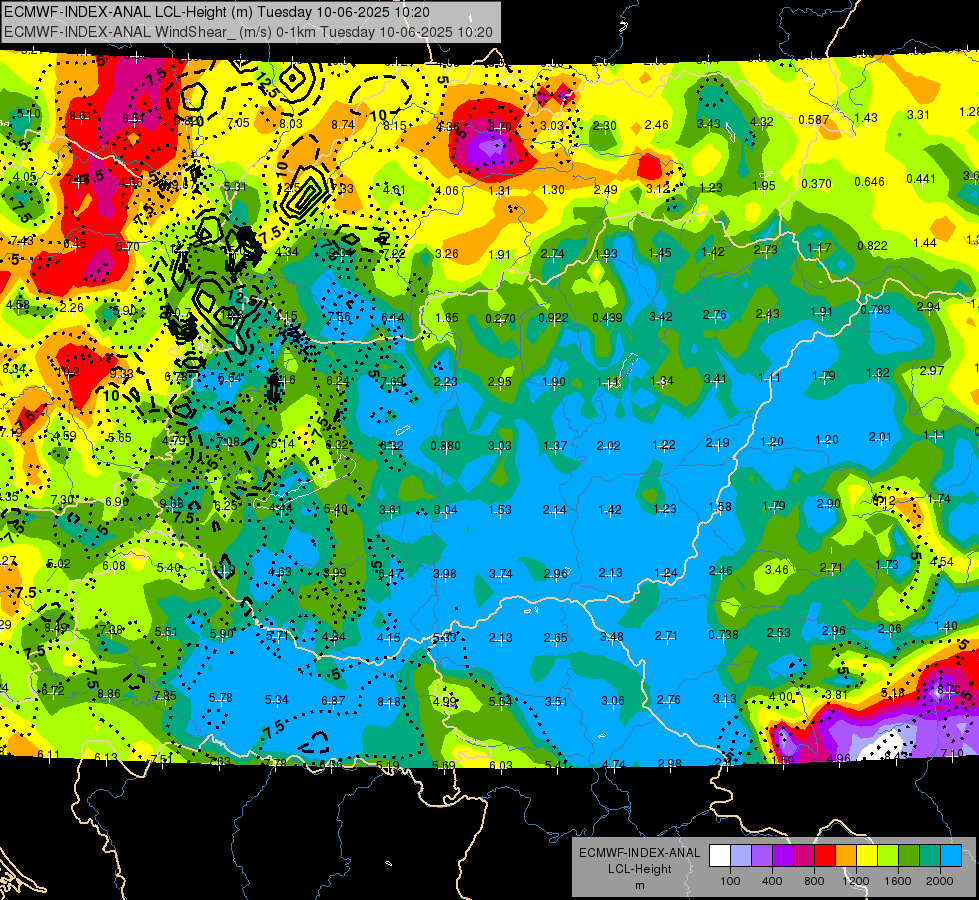Click the white 100 m legend swatch
The height and width of the screenshot is (900, 979).
tap(720, 856)
